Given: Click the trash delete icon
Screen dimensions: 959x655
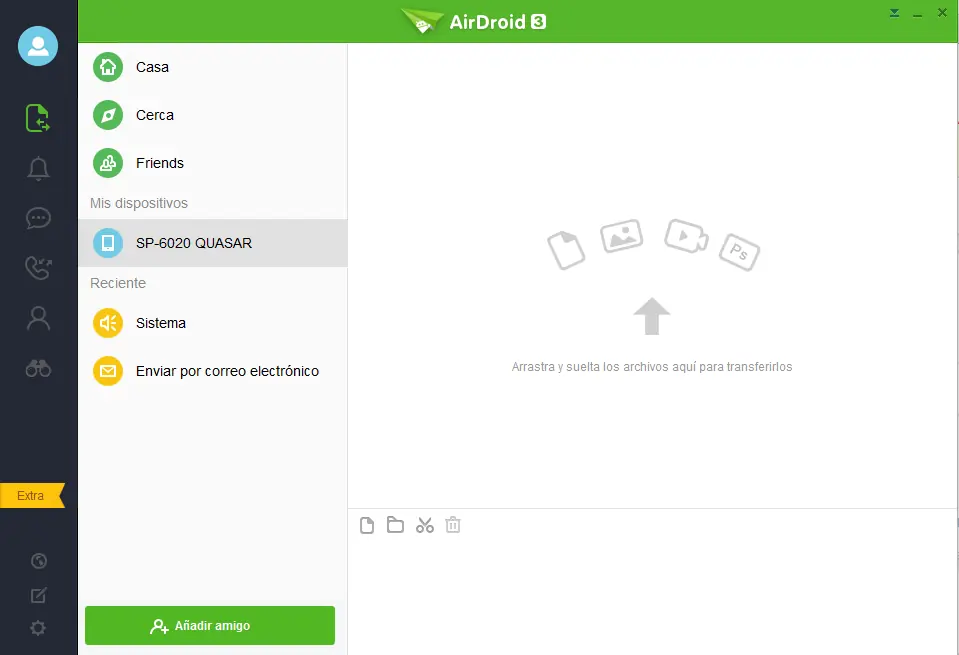Looking at the screenshot, I should point(453,525).
